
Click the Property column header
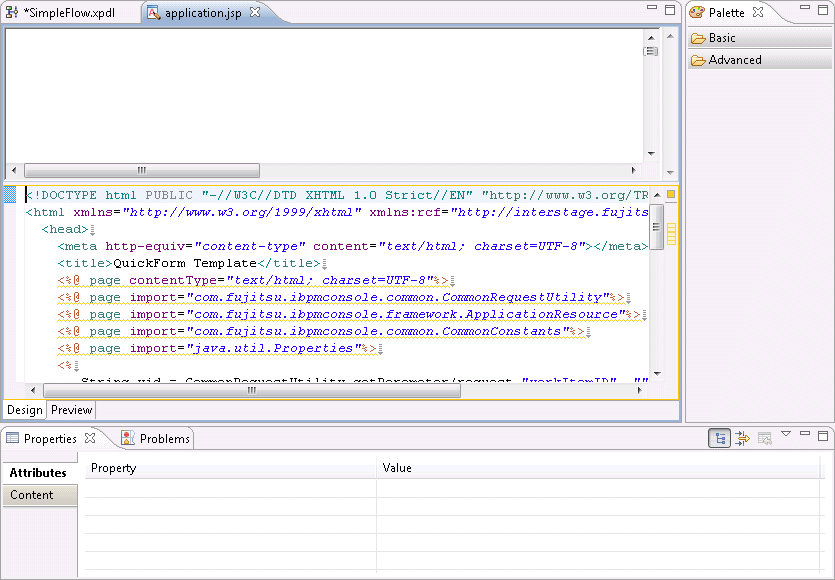tap(231, 468)
